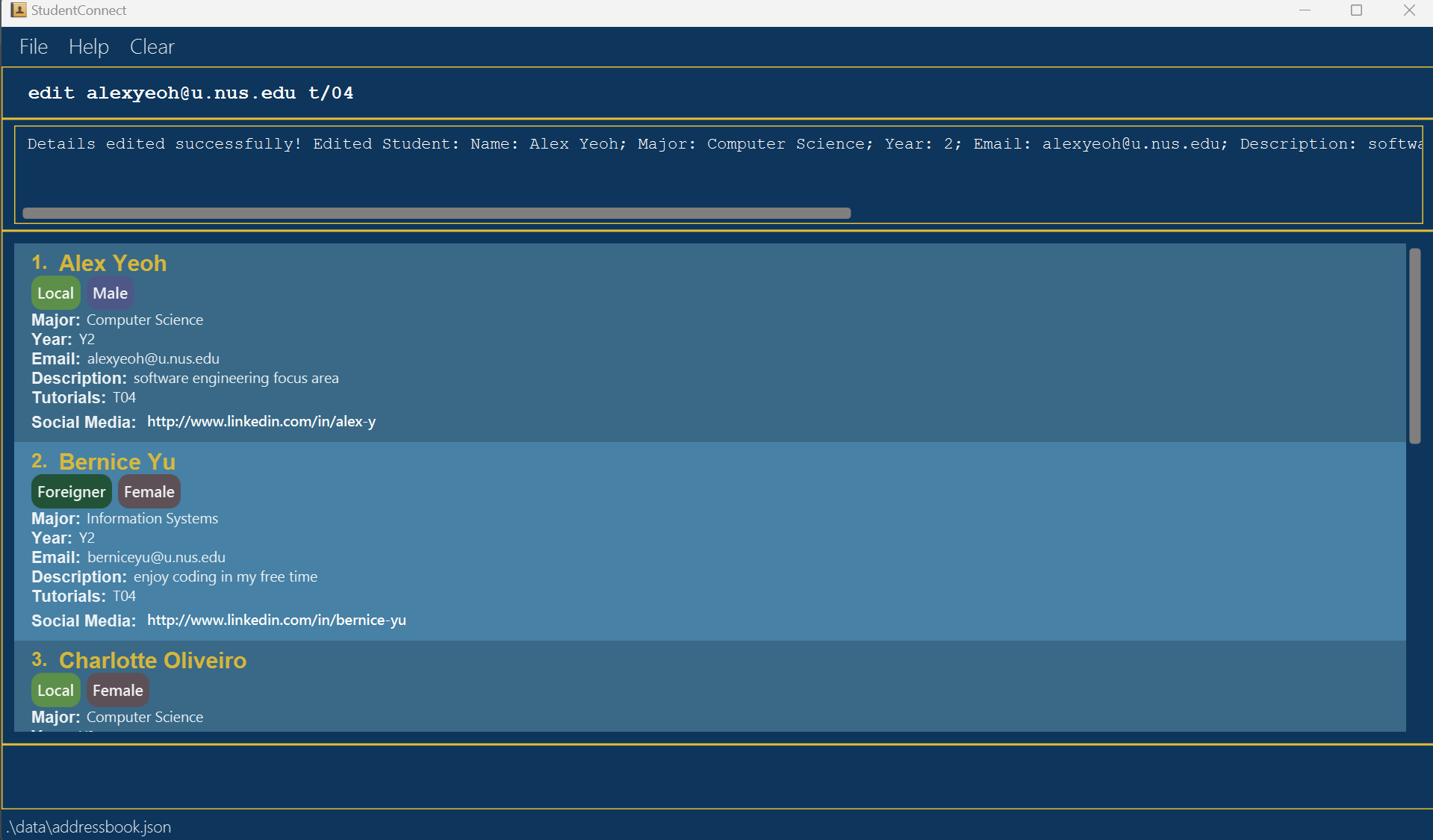1433x840 pixels.
Task: Click Charlotte Oliveiro's Female tag
Action: tap(117, 691)
